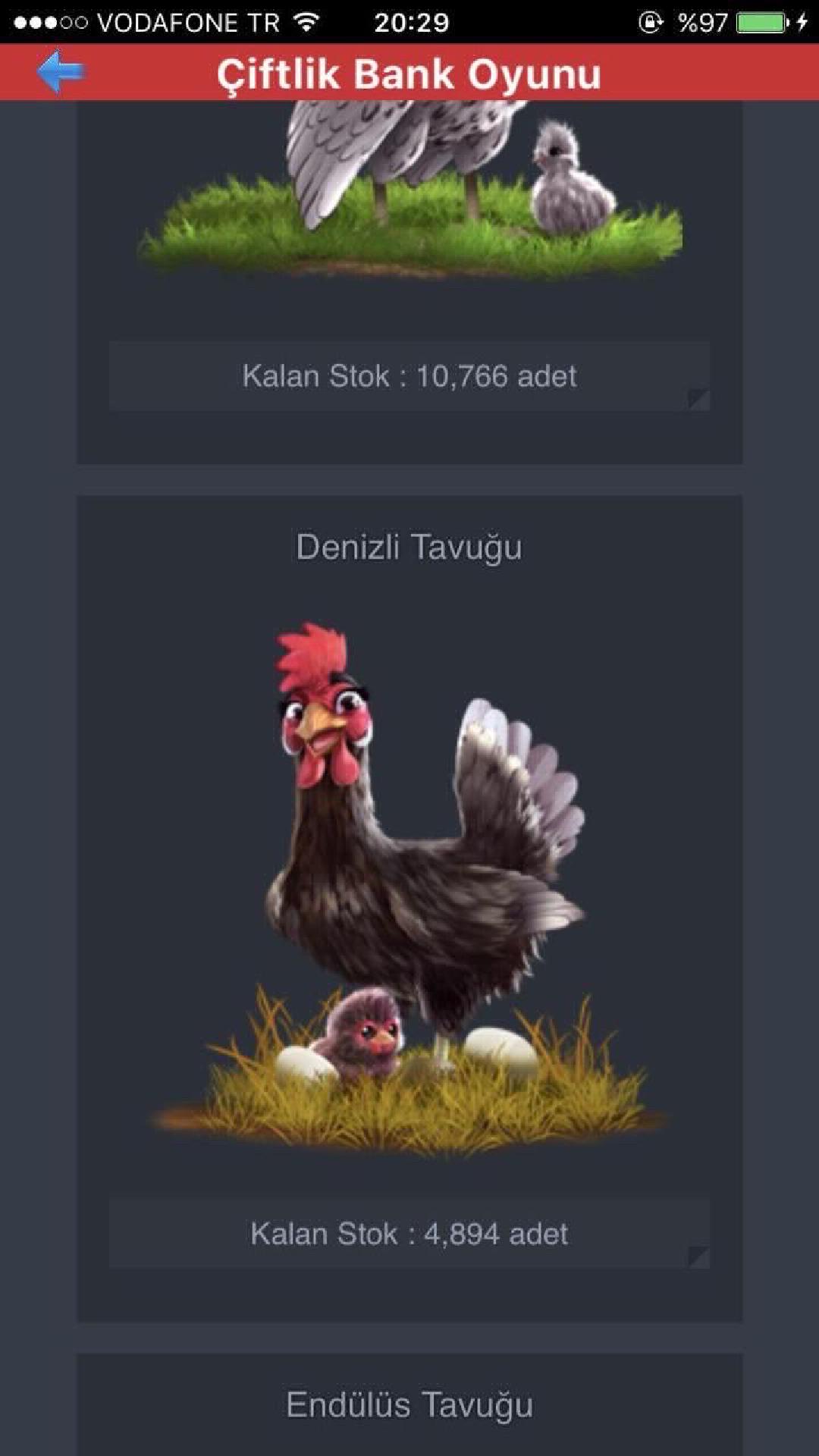Tap the Wi-Fi signal icon in the status bar
Screen dimensions: 819x1456
306,22
